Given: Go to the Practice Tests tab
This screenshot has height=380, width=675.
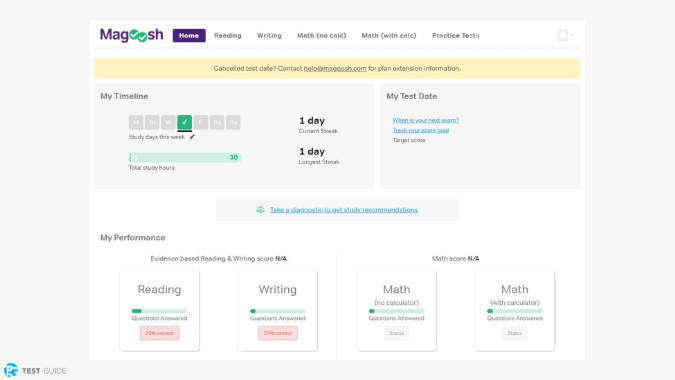Looking at the screenshot, I should pos(455,35).
